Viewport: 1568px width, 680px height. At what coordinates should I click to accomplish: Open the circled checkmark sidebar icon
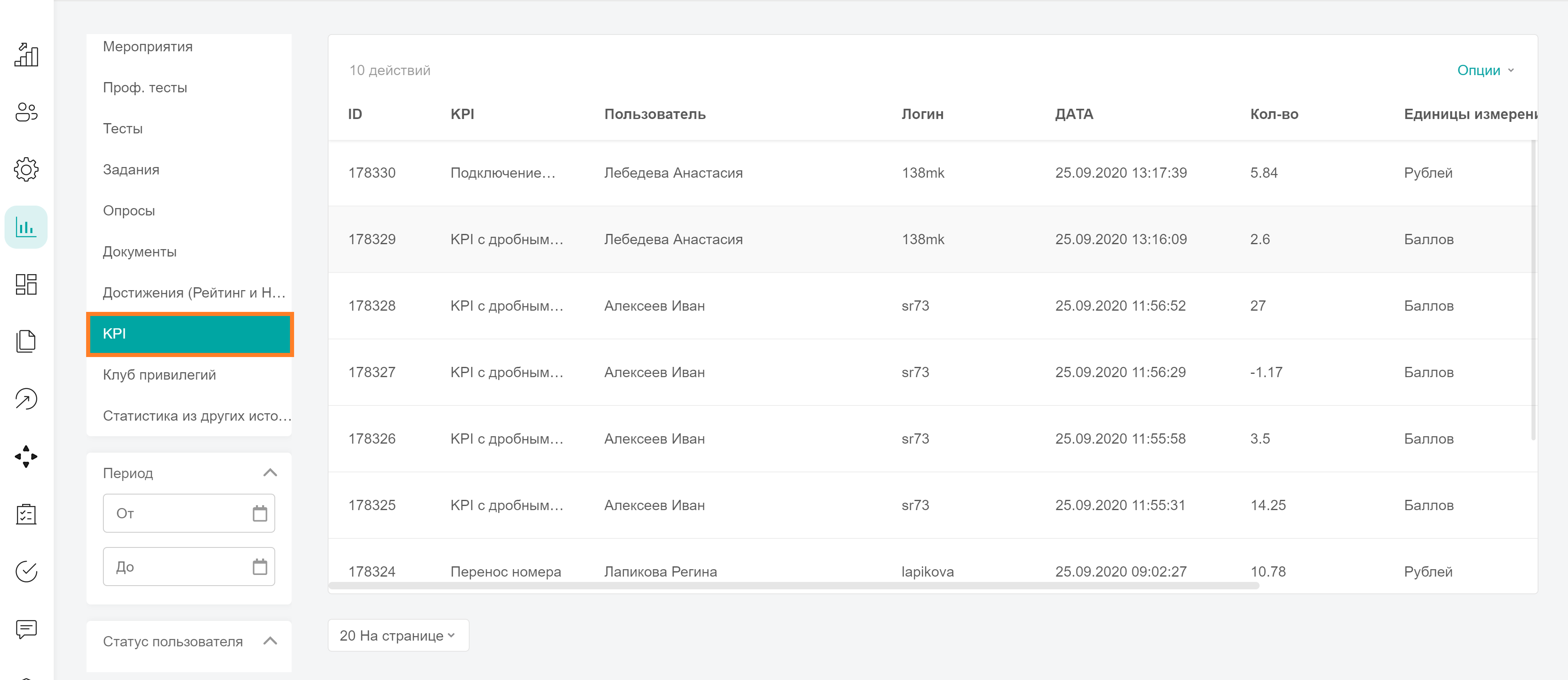point(26,572)
